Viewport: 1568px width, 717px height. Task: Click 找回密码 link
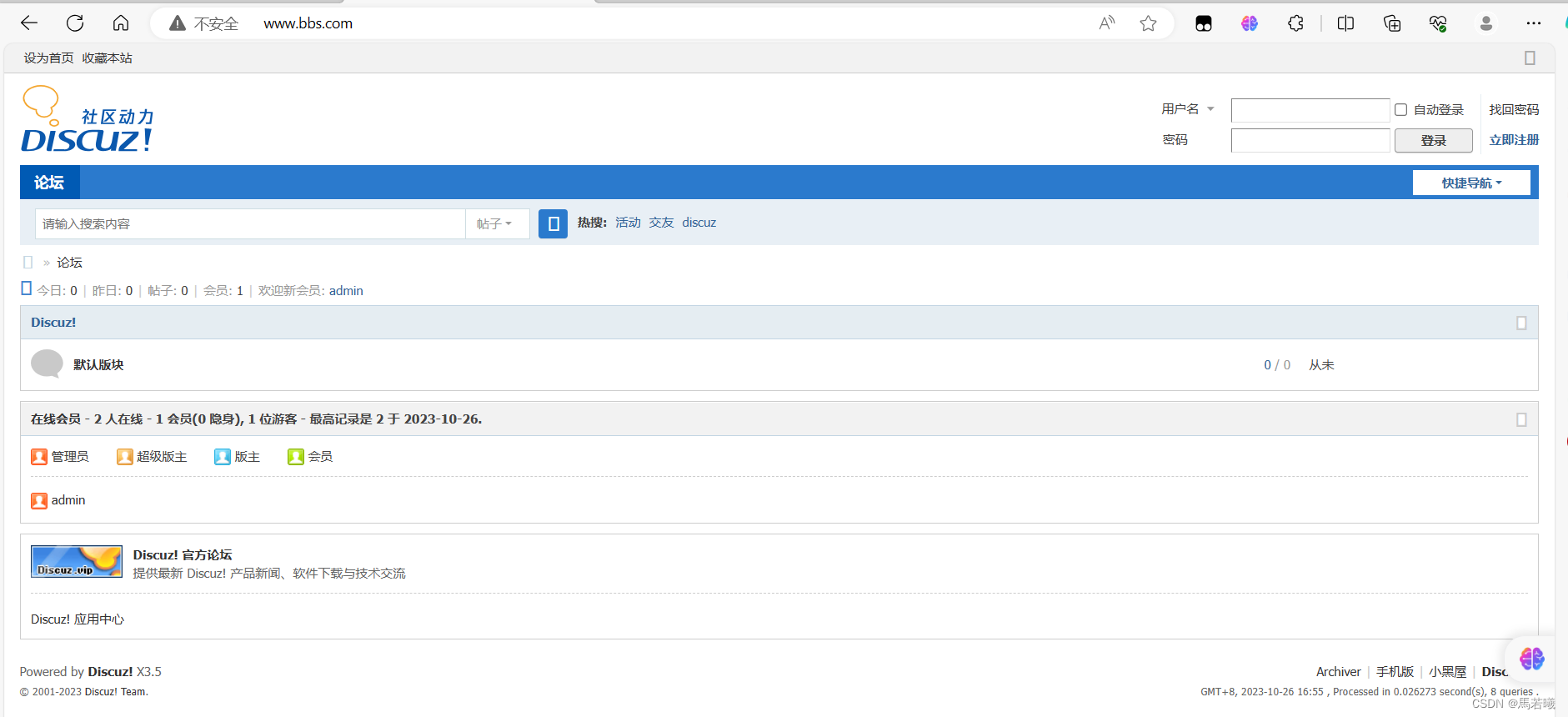click(x=1514, y=109)
